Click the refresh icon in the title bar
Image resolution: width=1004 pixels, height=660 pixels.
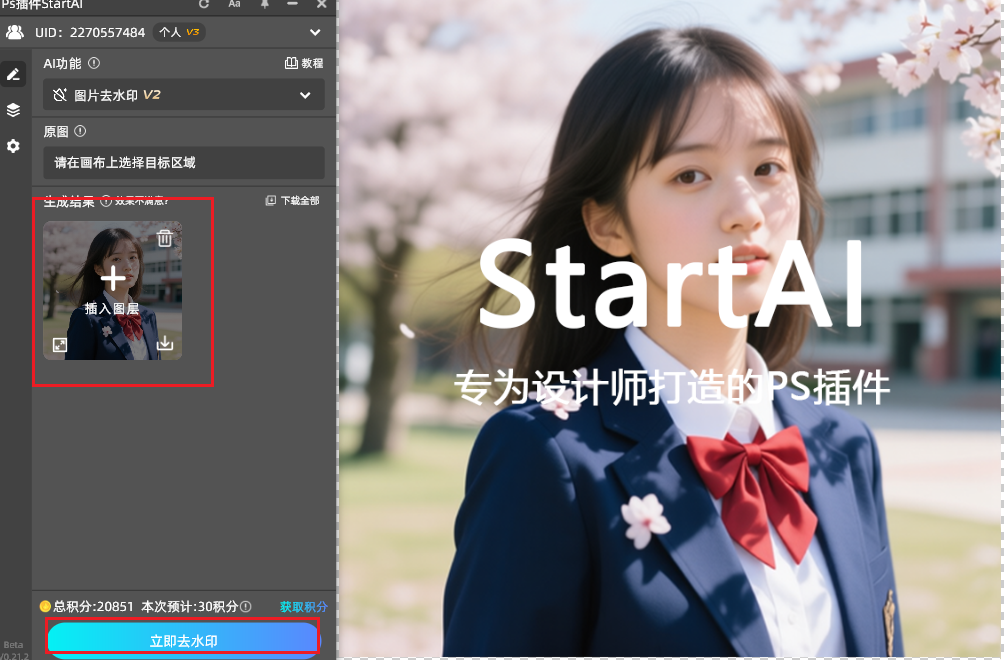click(205, 4)
